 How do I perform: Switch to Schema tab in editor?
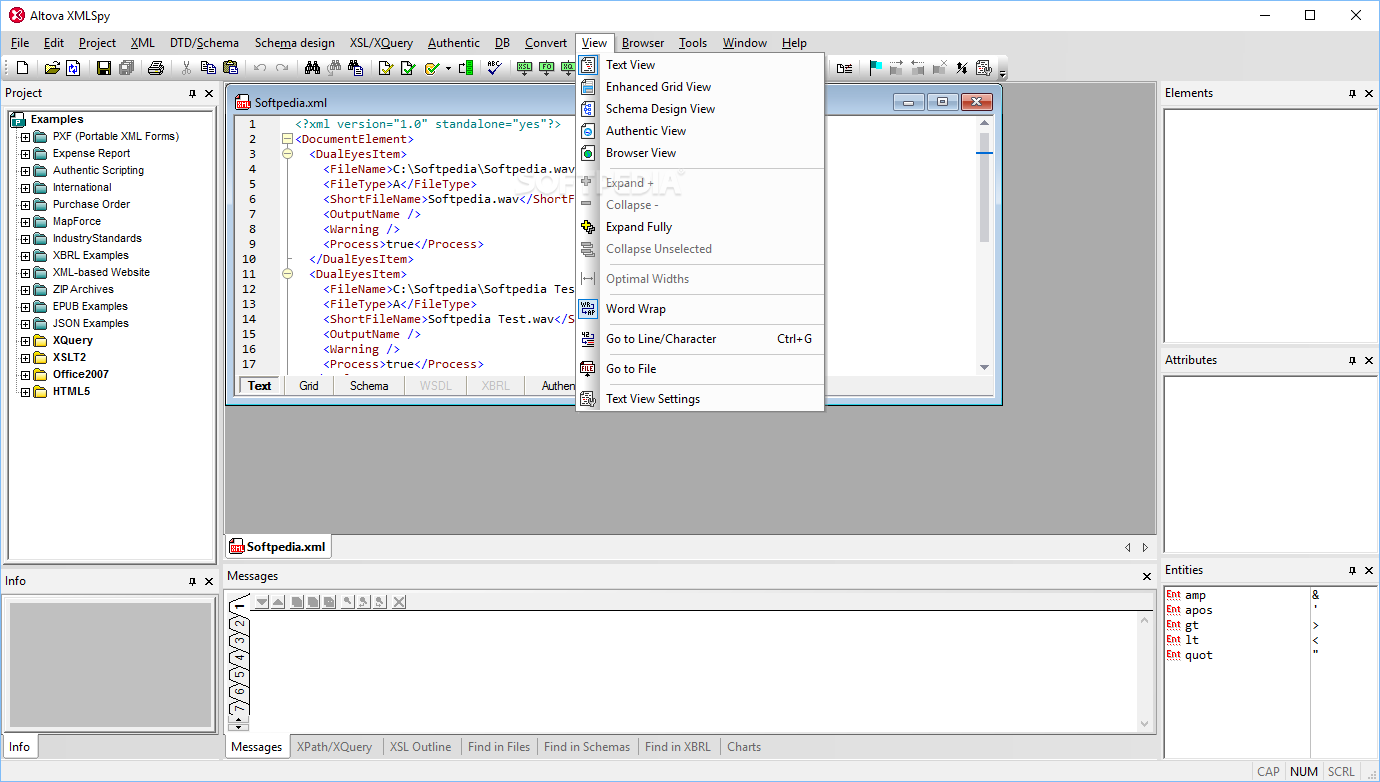[369, 386]
